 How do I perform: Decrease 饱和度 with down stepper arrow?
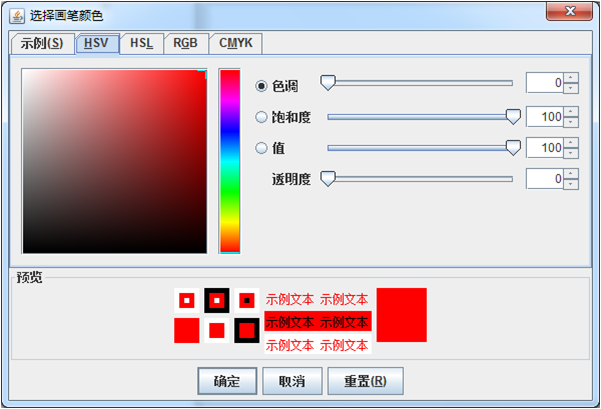point(571,122)
